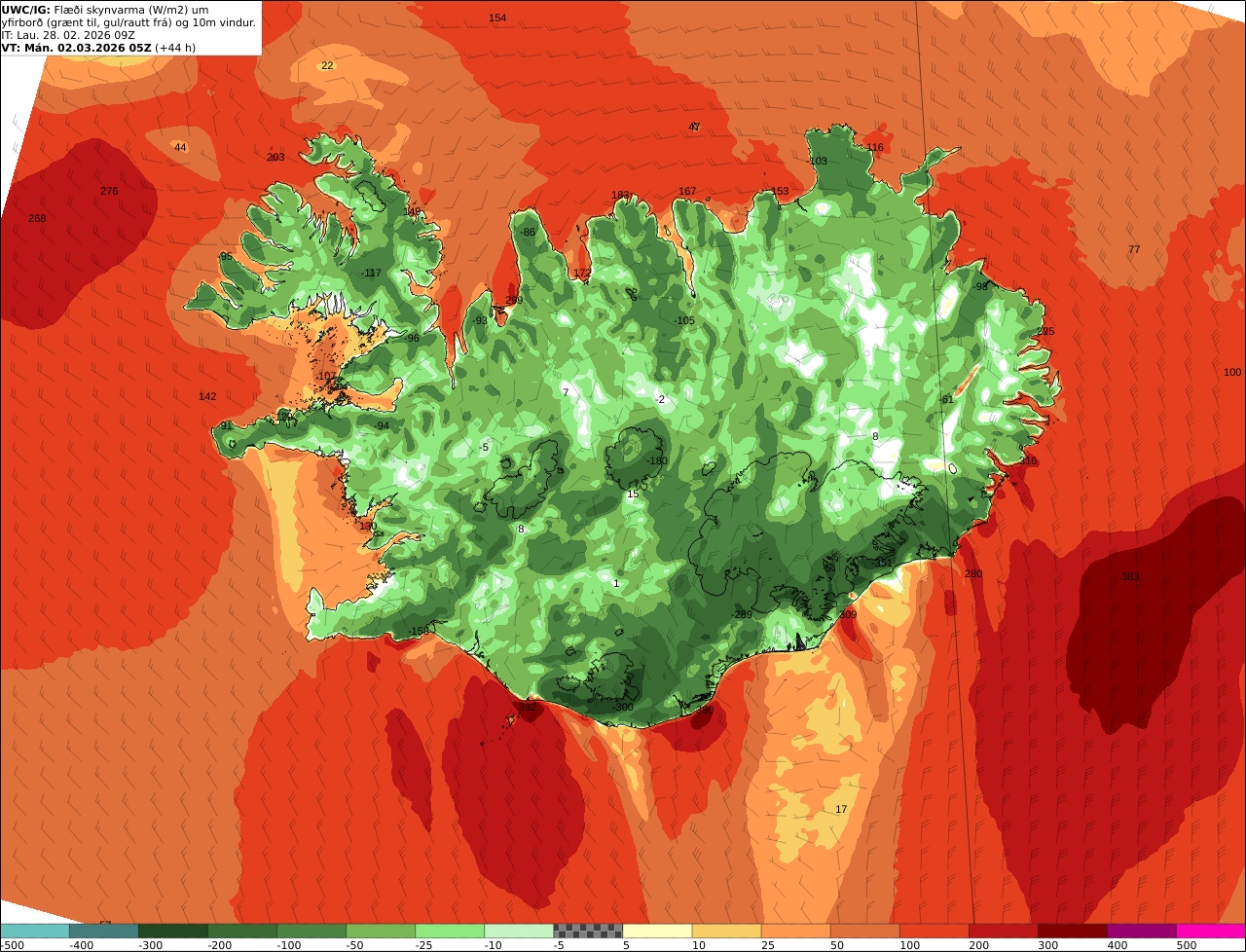Click the map value '-158'

coord(419,631)
